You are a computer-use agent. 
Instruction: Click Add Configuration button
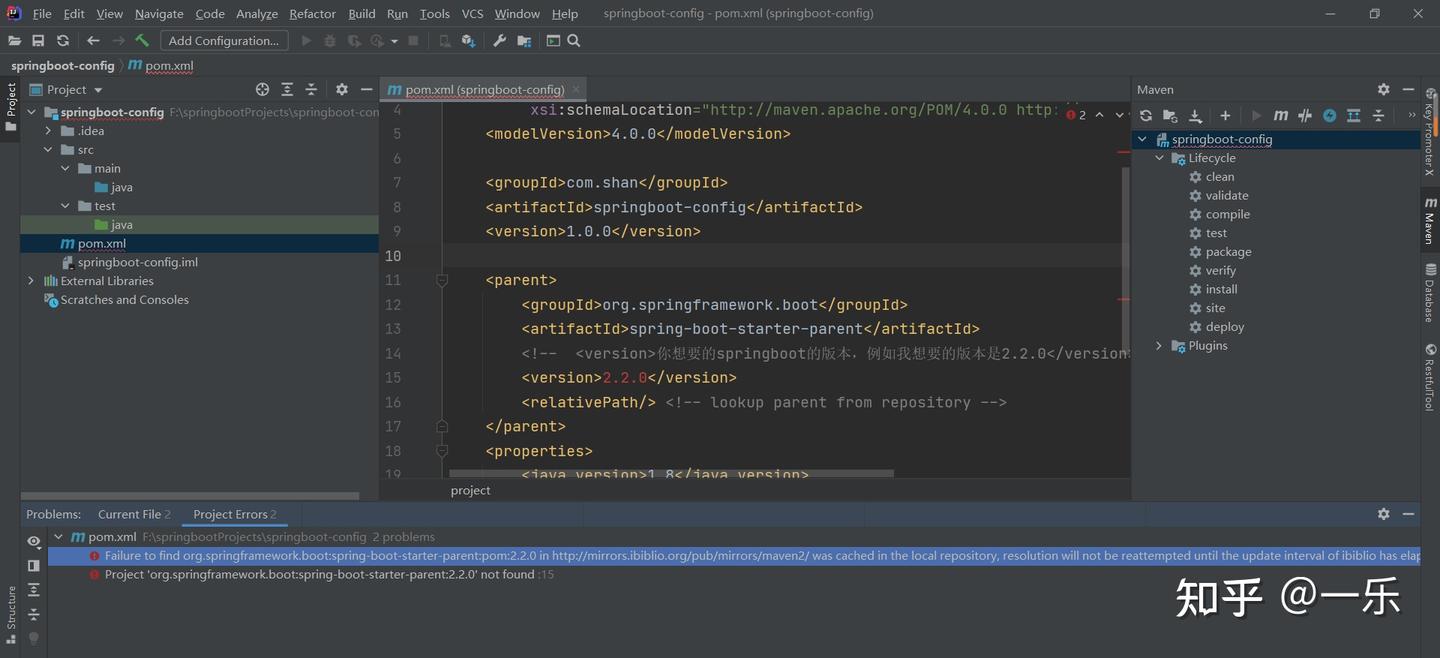pos(224,41)
